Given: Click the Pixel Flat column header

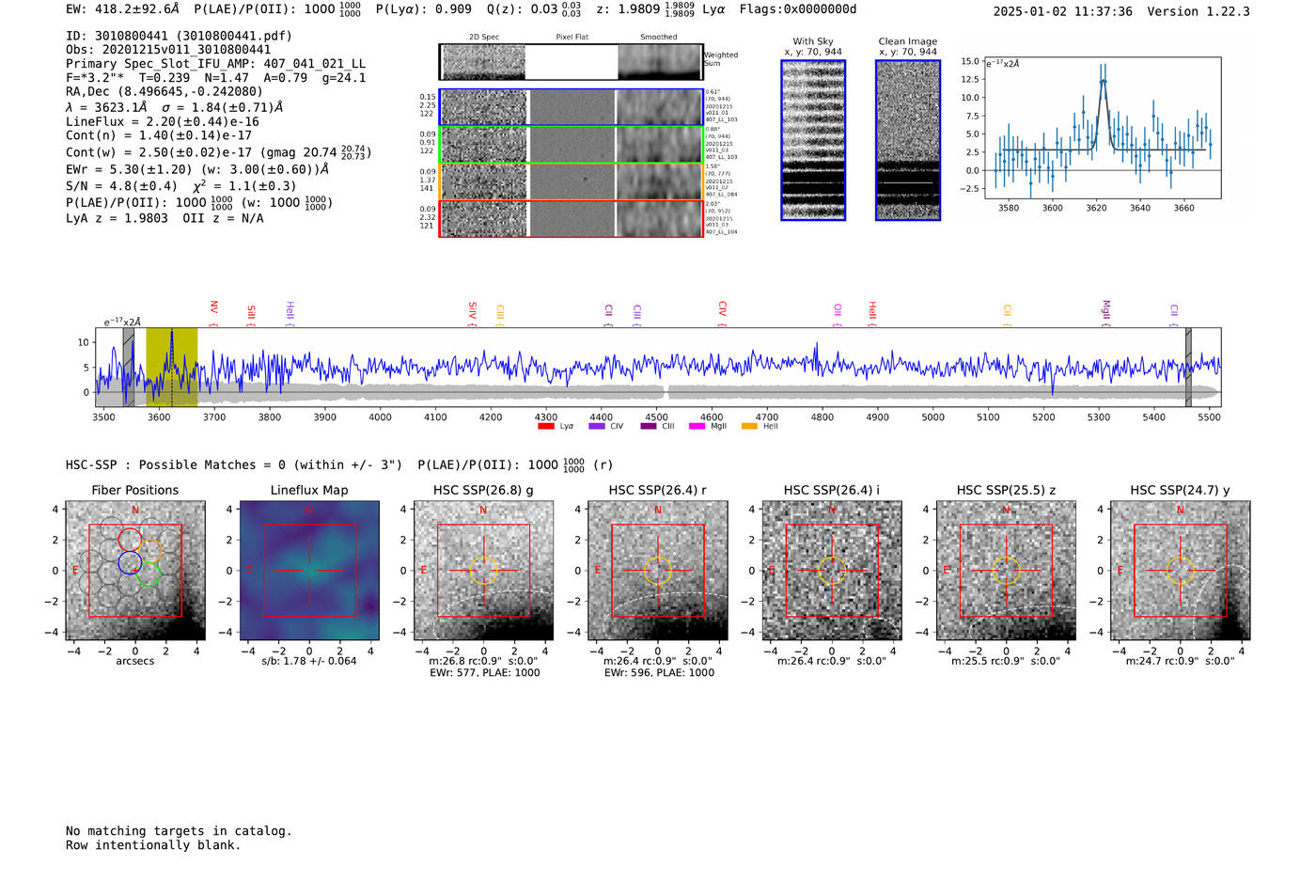Looking at the screenshot, I should point(572,38).
